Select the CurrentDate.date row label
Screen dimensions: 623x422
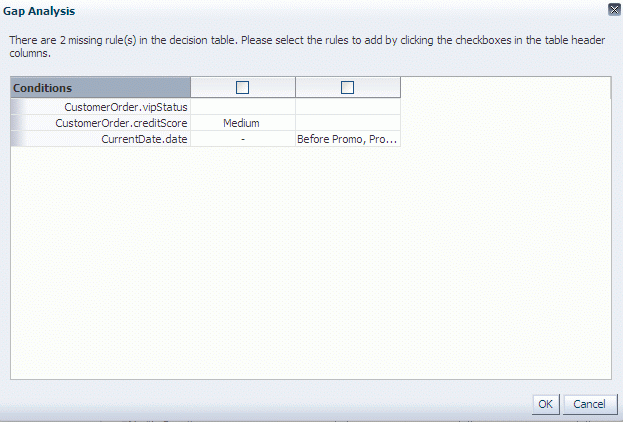[144, 139]
